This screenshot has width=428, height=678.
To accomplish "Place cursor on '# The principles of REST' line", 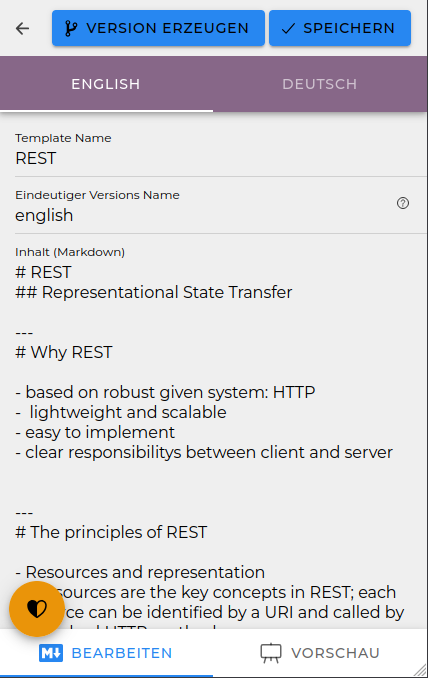I will pos(111,532).
